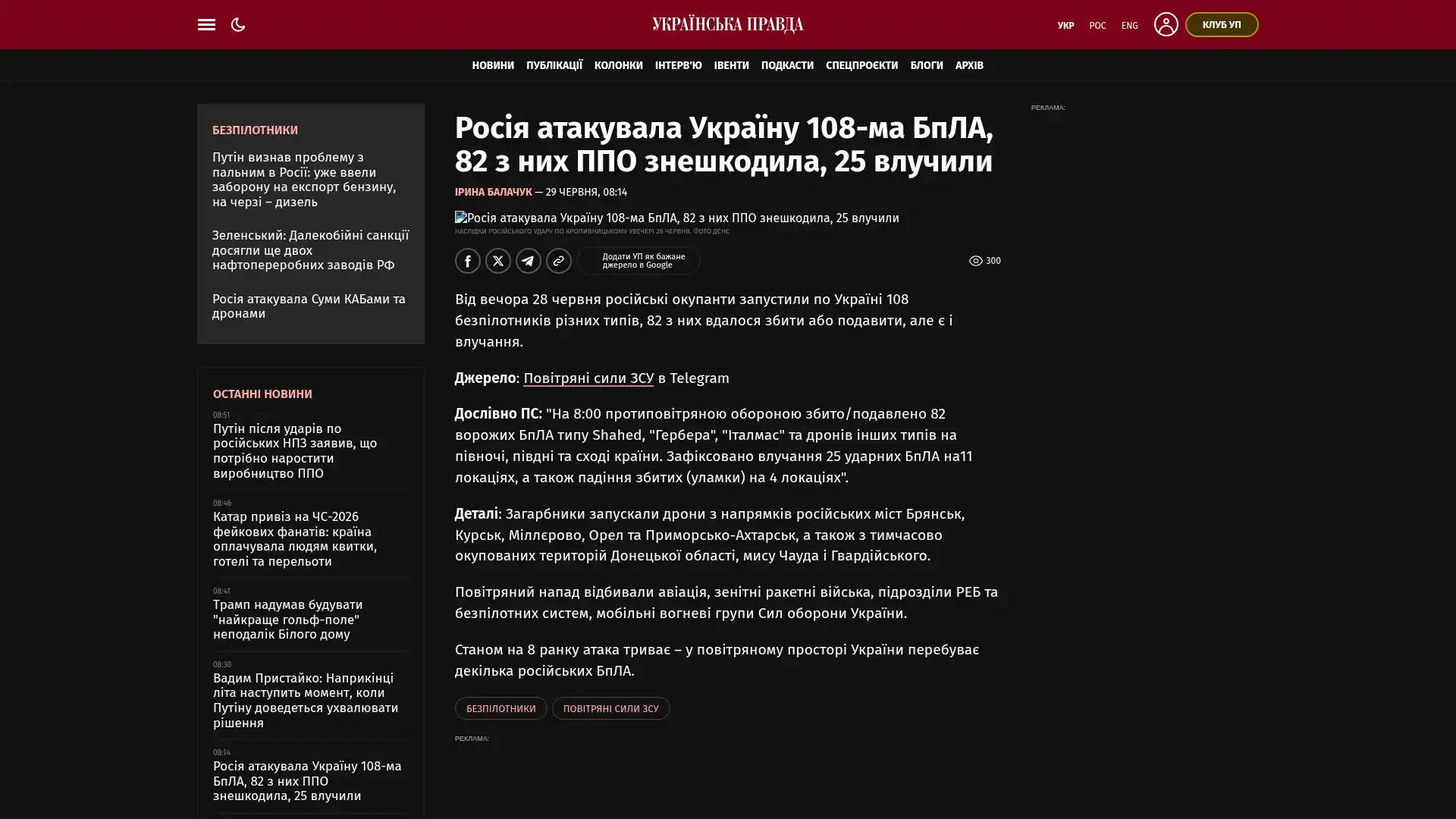1456x819 pixels.
Task: Switch language to ENG
Action: pos(1130,25)
